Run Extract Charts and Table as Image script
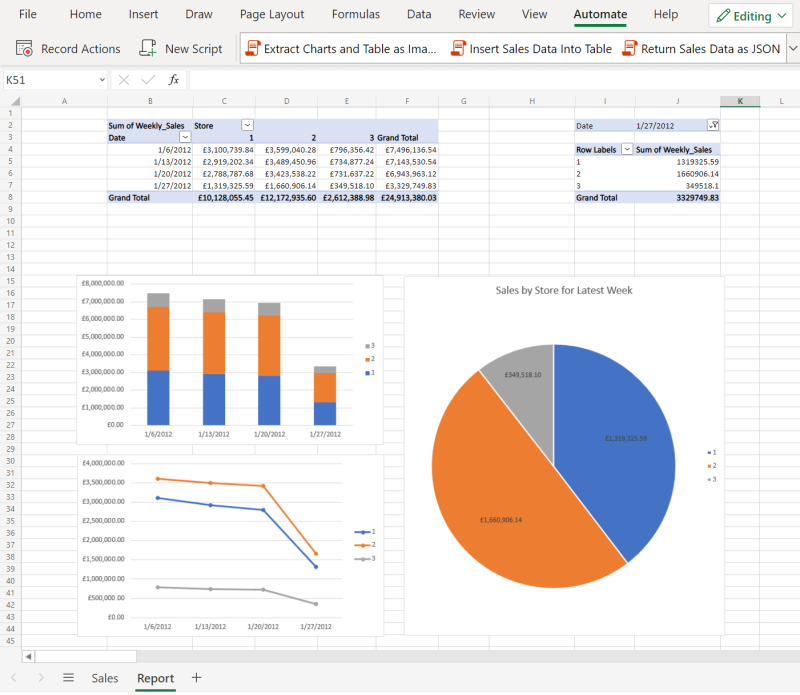Viewport: 800px width, 695px height. pyautogui.click(x=341, y=49)
